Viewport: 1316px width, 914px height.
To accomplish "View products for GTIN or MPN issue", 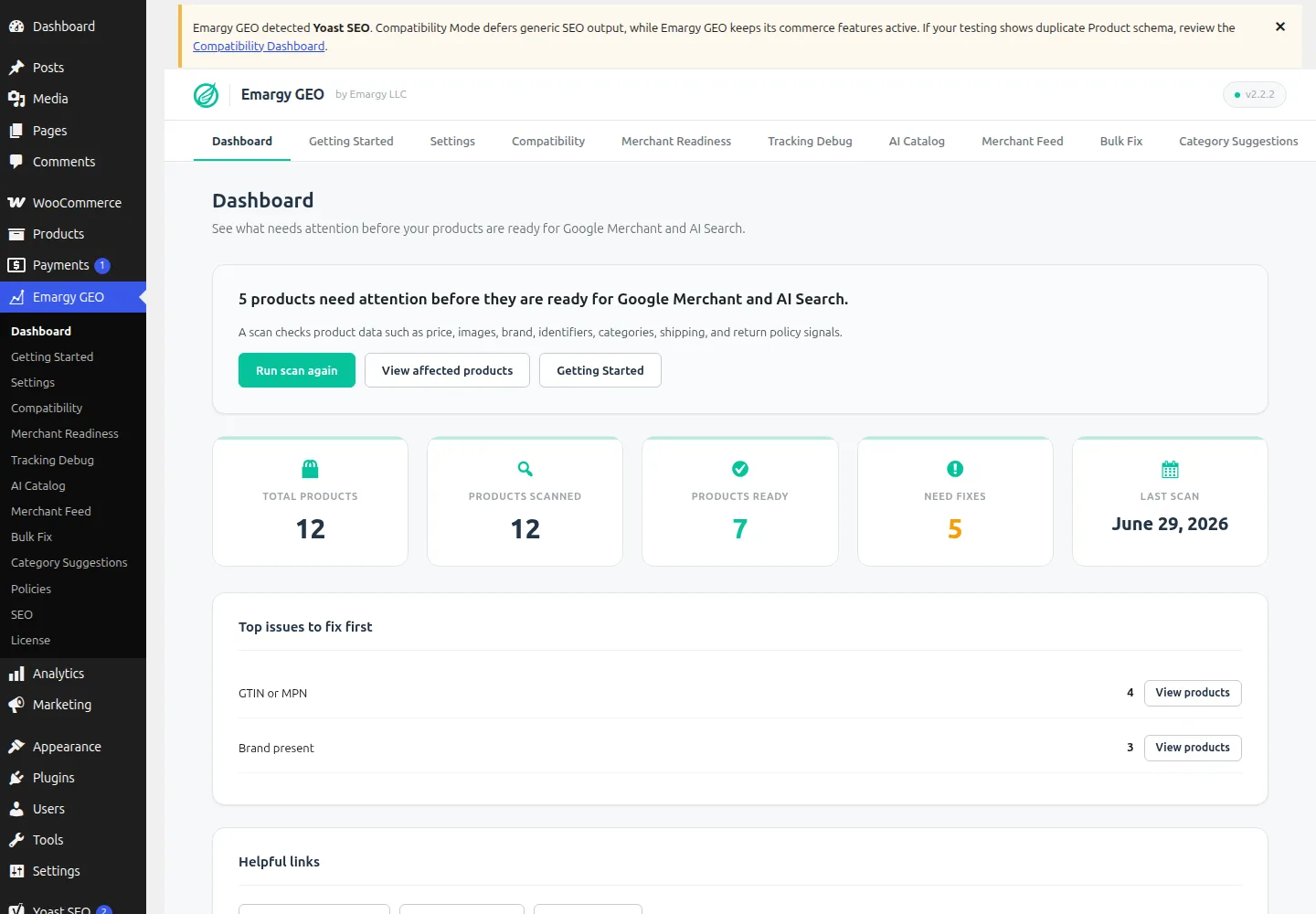I will (x=1193, y=693).
